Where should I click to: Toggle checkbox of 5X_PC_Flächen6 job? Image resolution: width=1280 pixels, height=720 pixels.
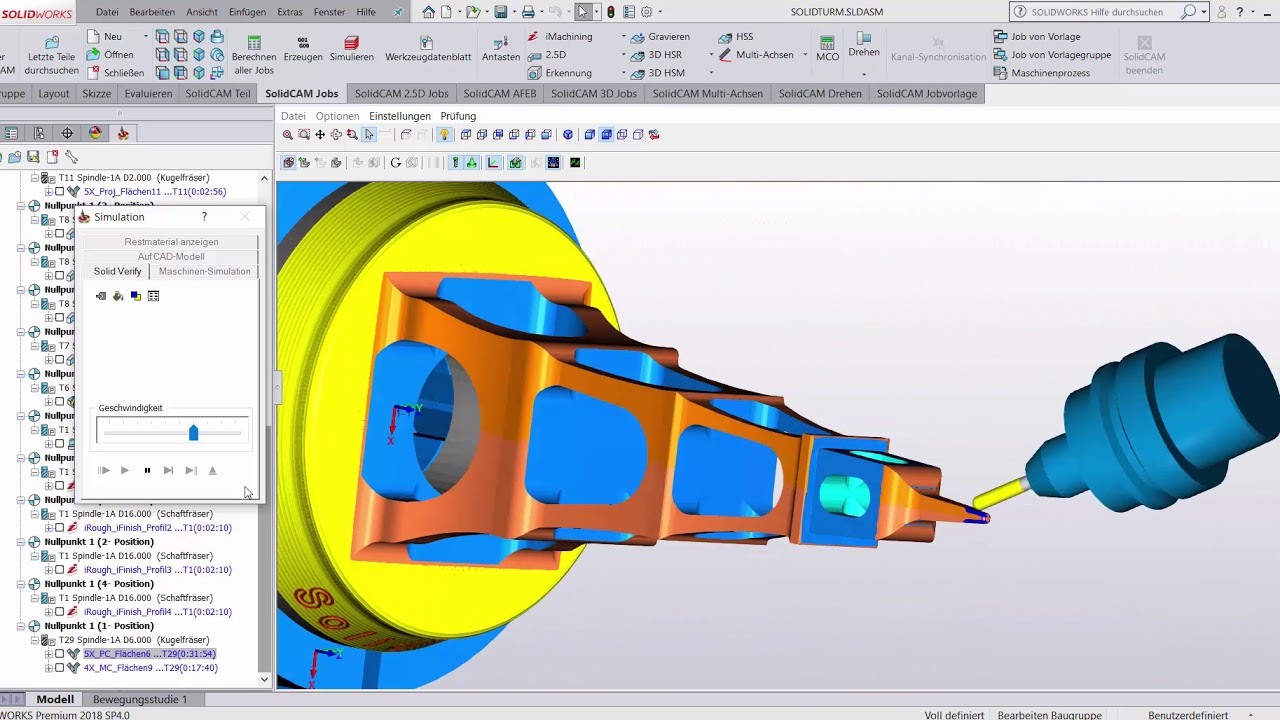[60, 654]
